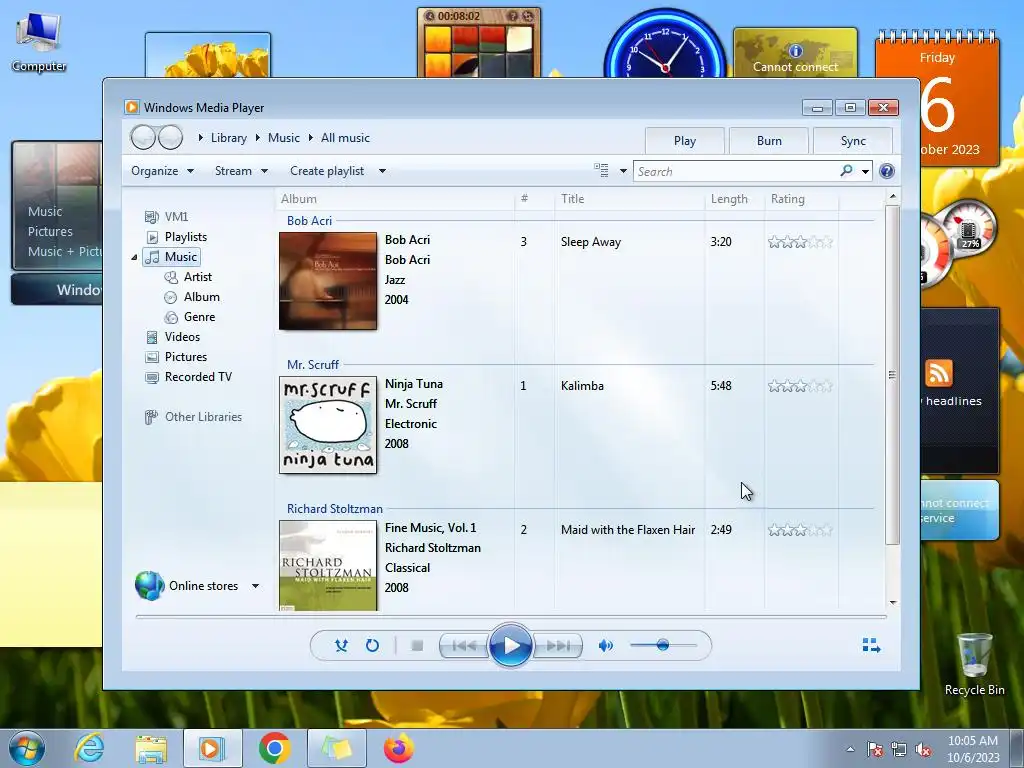Adjust the volume slider
The height and width of the screenshot is (768, 1024).
click(663, 645)
